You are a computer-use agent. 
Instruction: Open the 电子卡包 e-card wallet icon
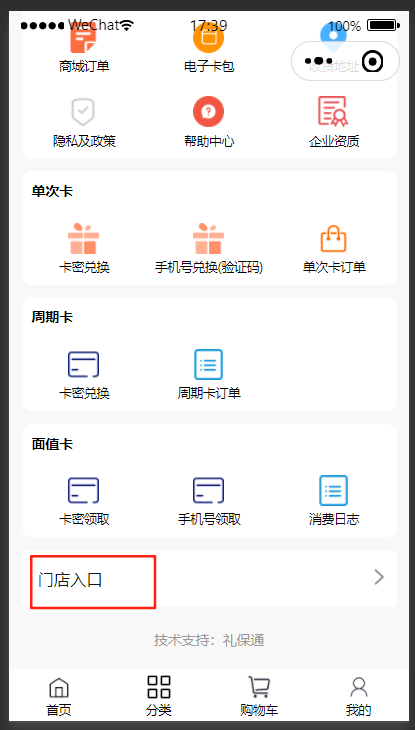209,38
